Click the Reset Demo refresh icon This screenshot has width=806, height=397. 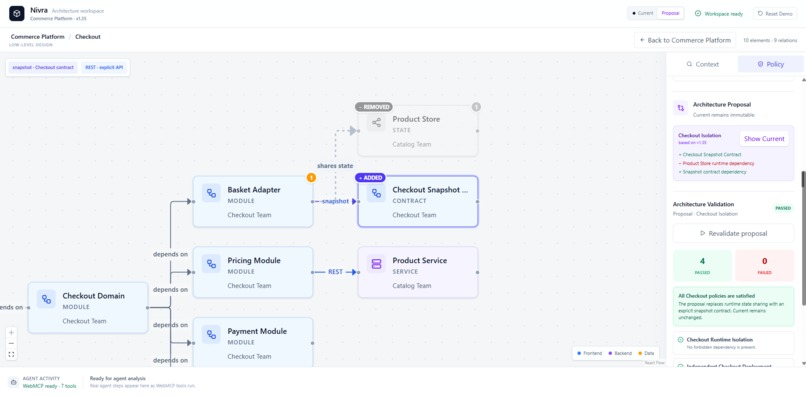(x=760, y=14)
